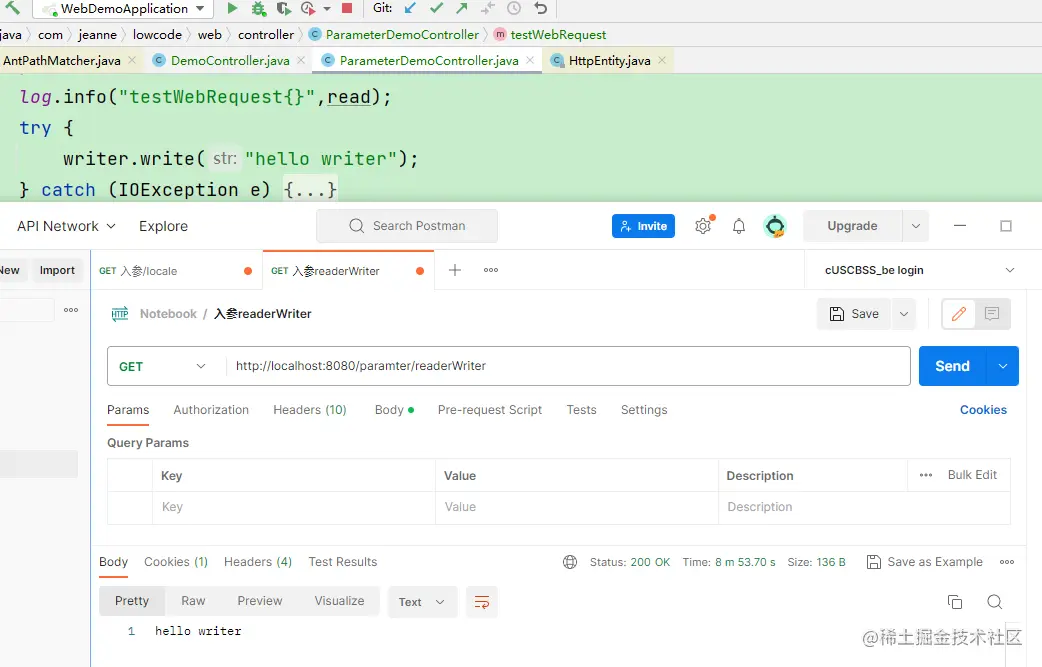Close the DemoController.java tab
Screen dimensions: 1042x667
coord(301,60)
